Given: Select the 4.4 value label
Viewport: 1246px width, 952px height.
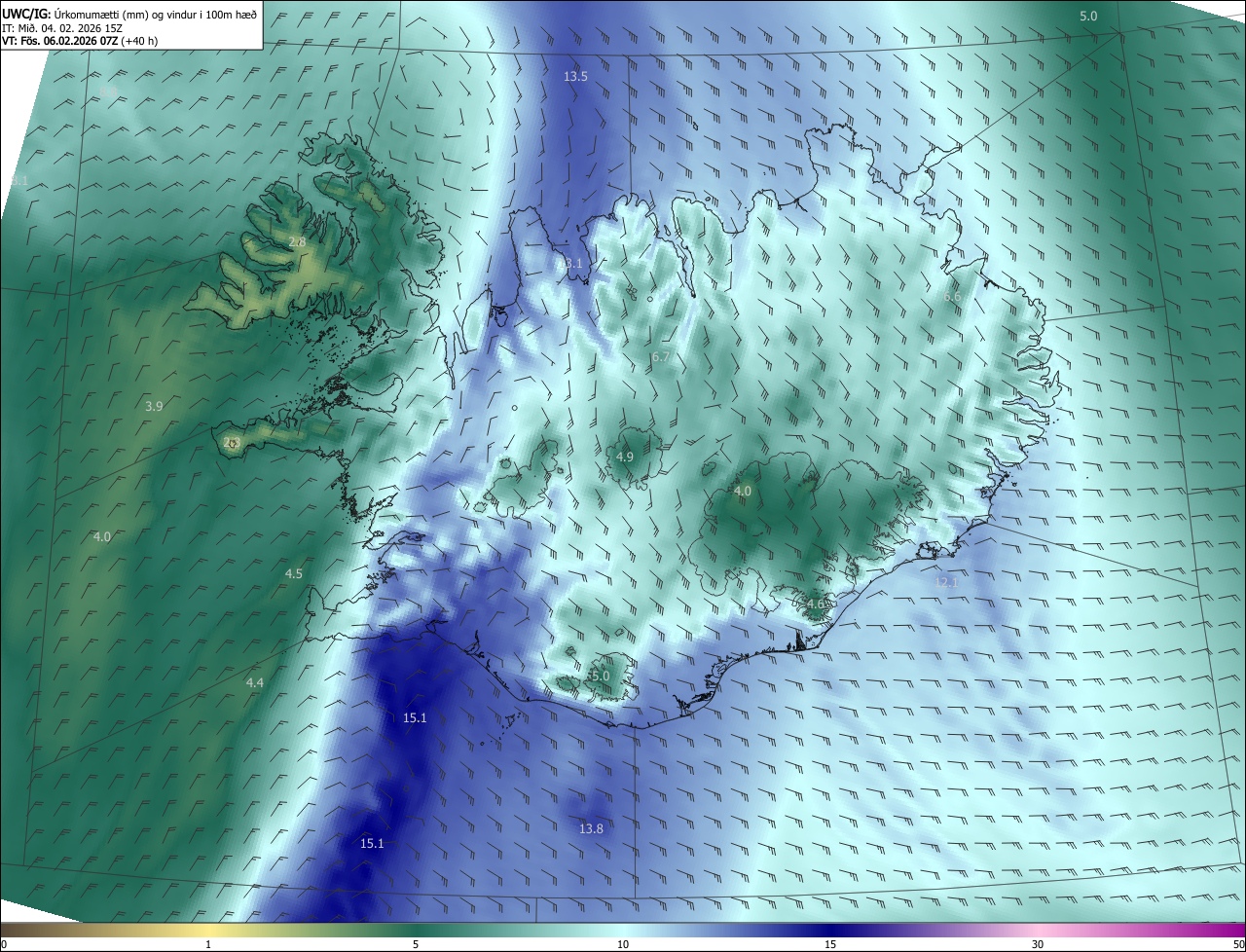Looking at the screenshot, I should (254, 682).
